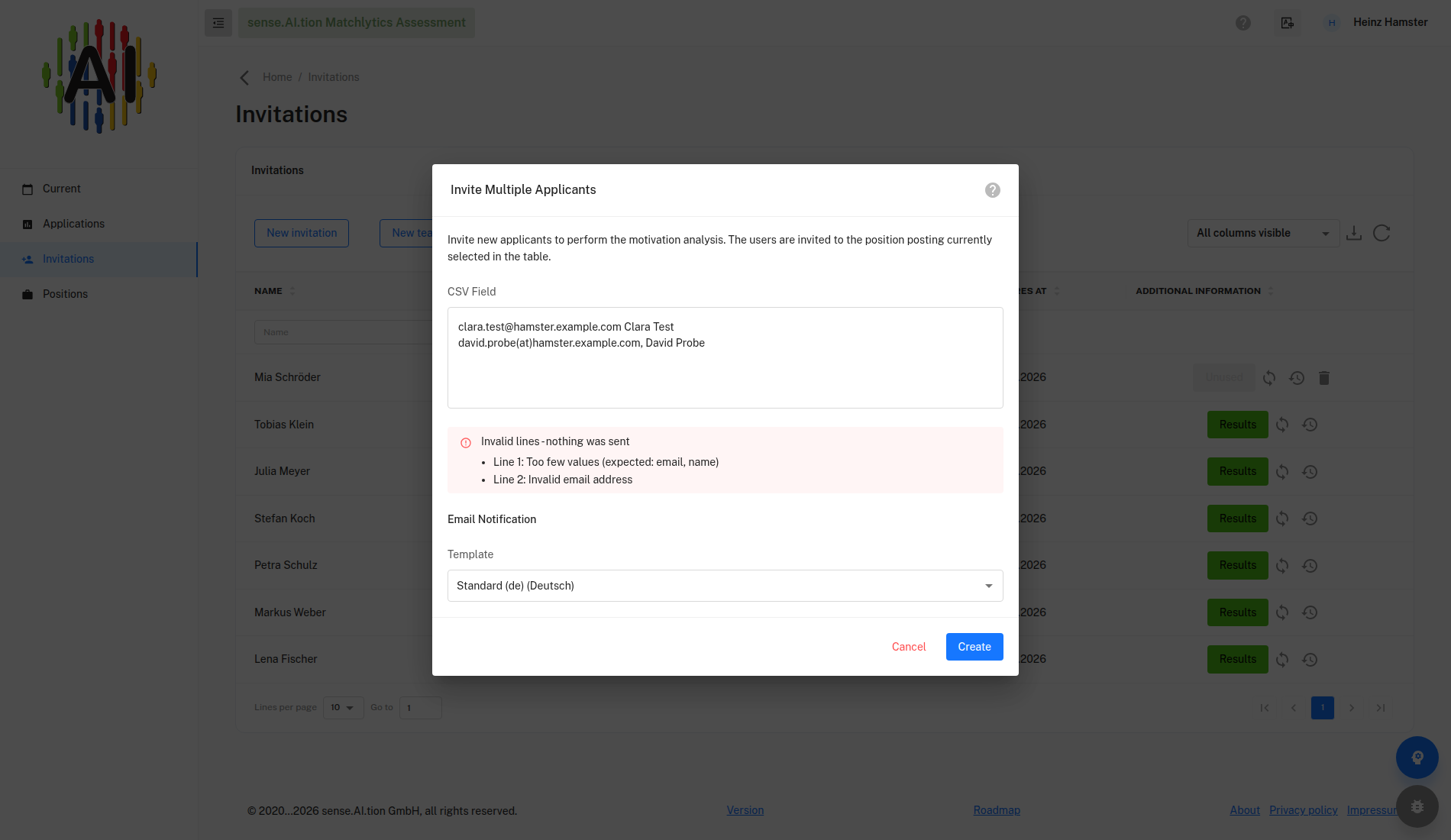Screen dimensions: 1451x840
Task: Open history for Mia Schröder's row
Action: click(x=1297, y=378)
